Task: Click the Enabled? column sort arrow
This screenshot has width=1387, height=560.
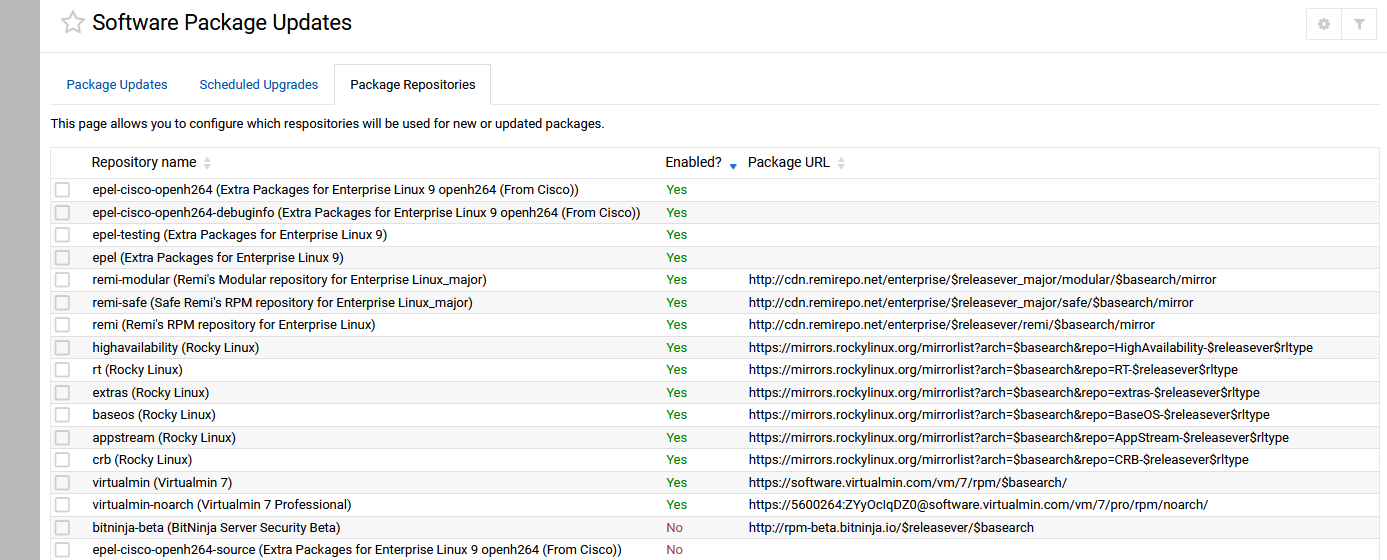Action: (733, 165)
